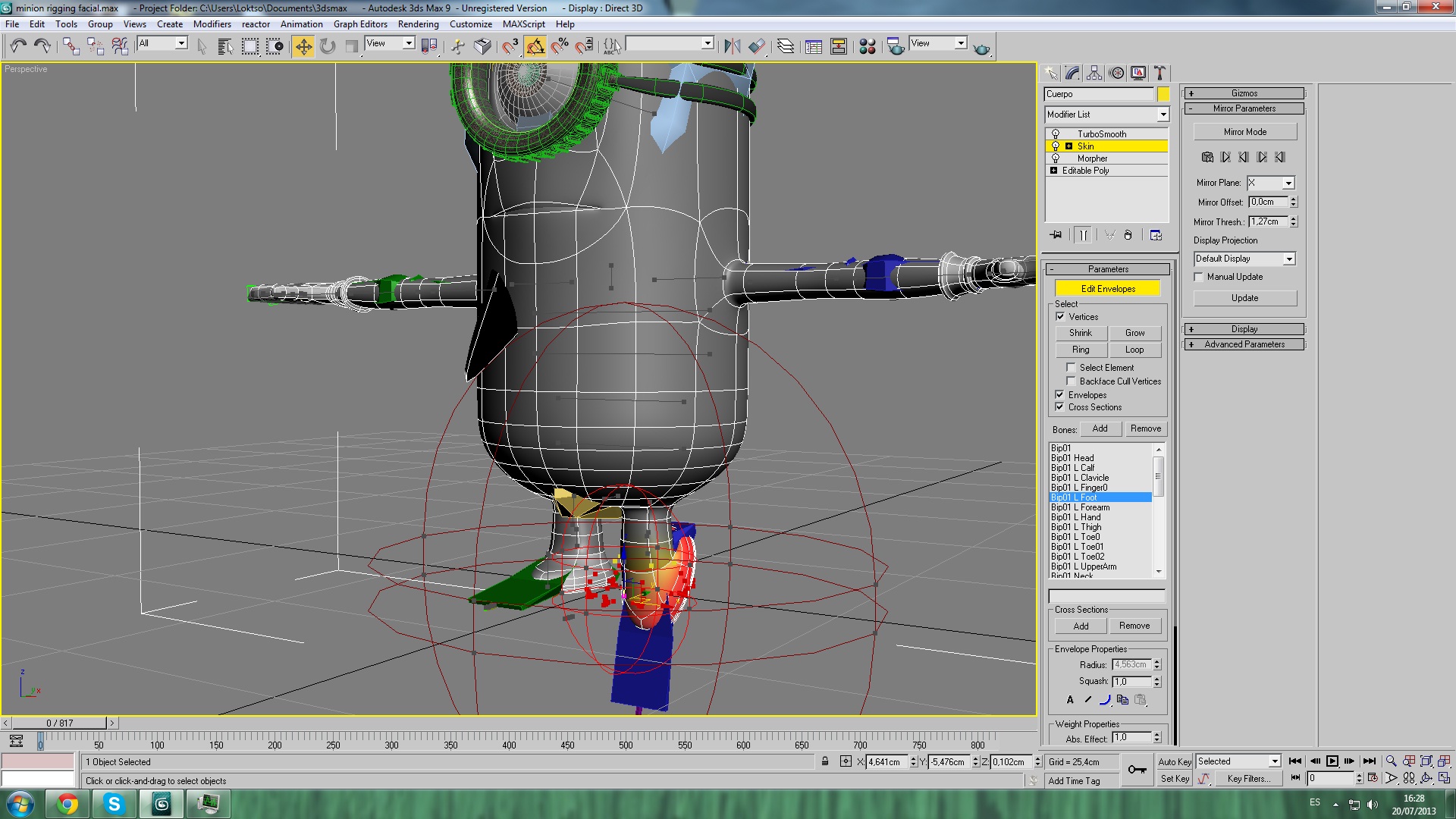Select the Rotate transform tool
The height and width of the screenshot is (819, 1456).
point(328,47)
